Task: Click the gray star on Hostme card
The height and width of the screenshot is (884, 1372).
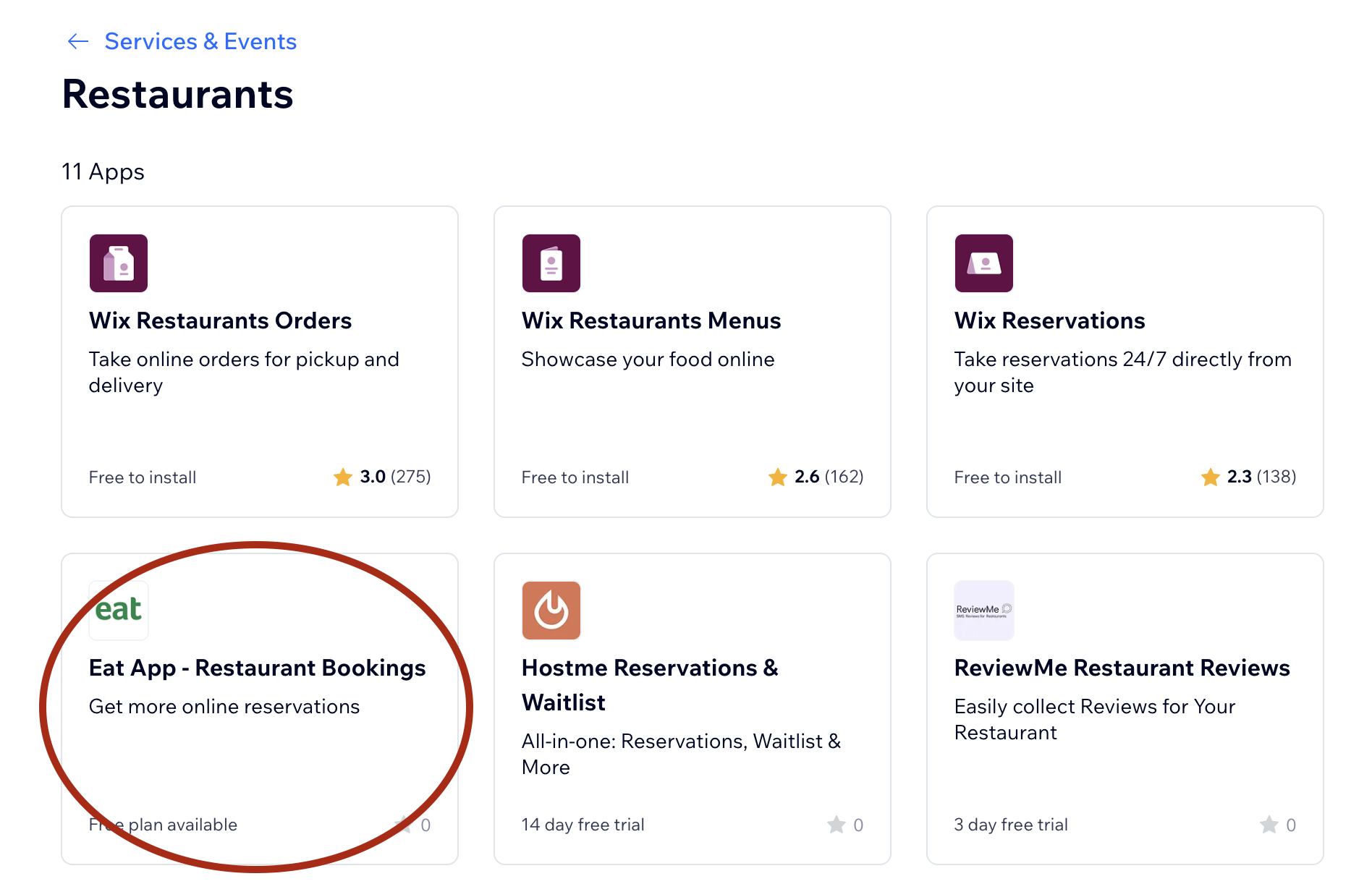Action: pos(835,825)
